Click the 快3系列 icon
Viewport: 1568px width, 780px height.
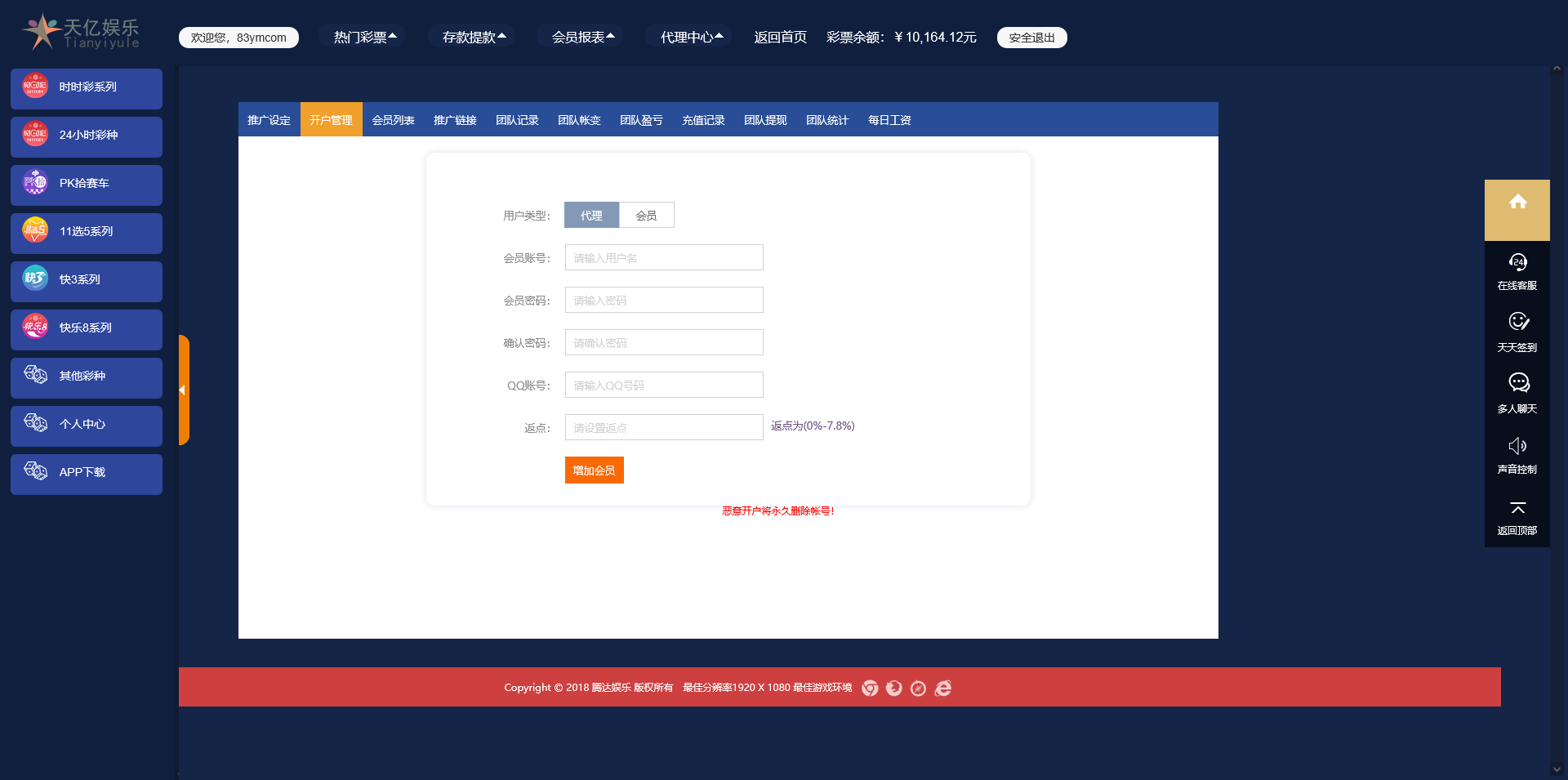click(35, 278)
